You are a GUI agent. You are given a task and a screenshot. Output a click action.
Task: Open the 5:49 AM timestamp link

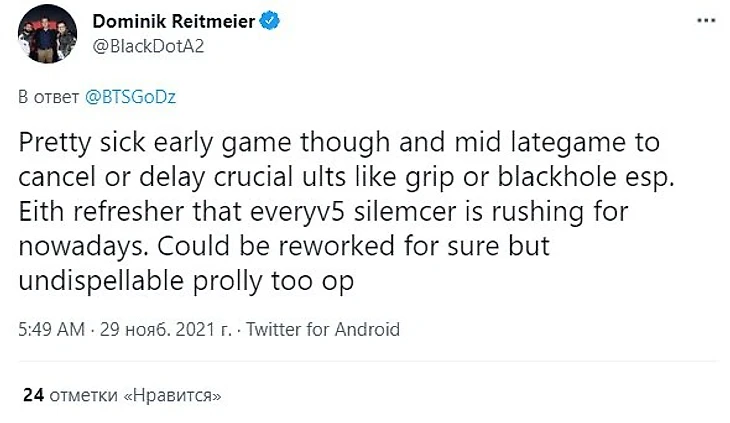[x=49, y=329]
